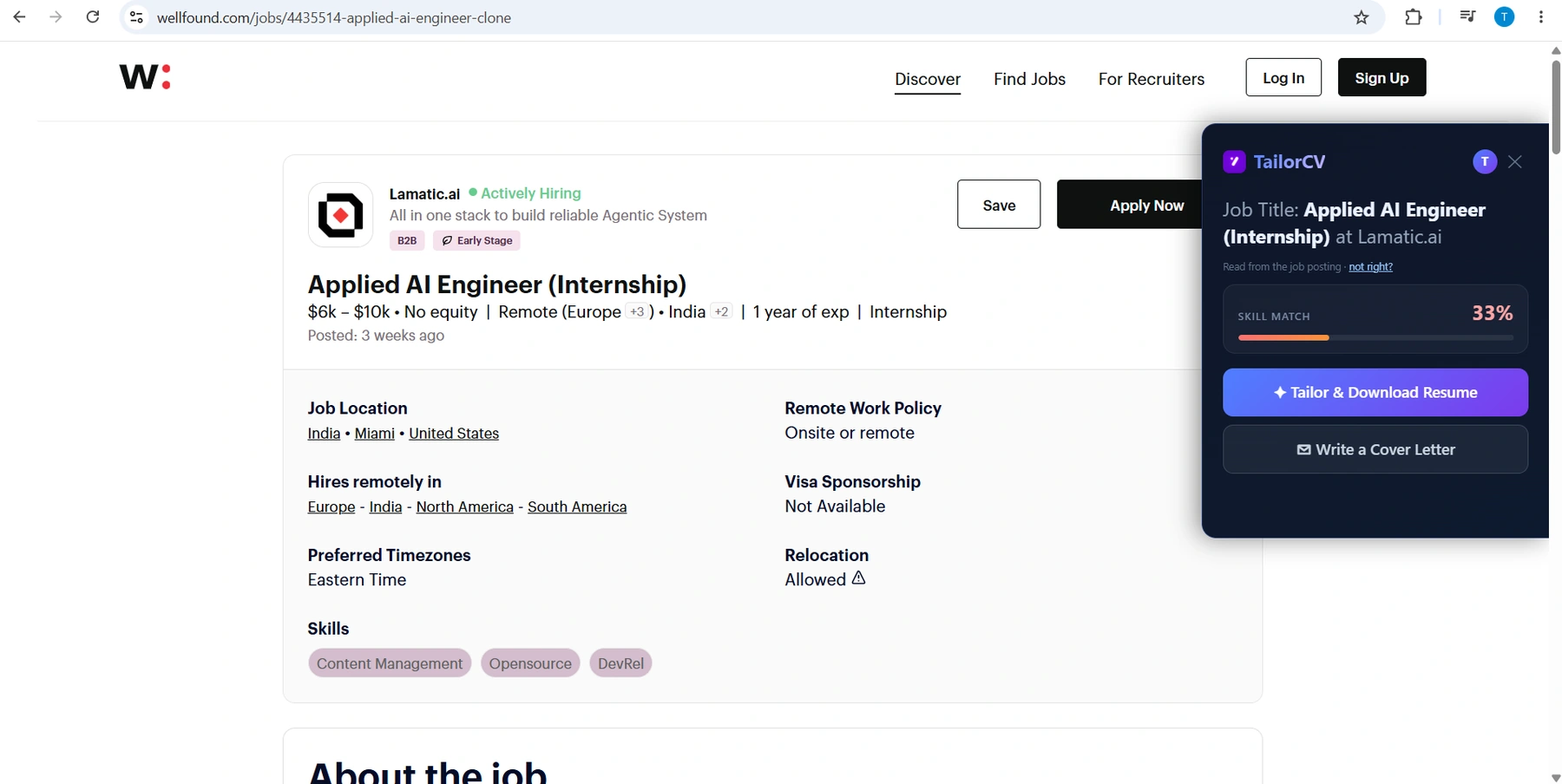Go back with browser back arrow

[x=19, y=17]
